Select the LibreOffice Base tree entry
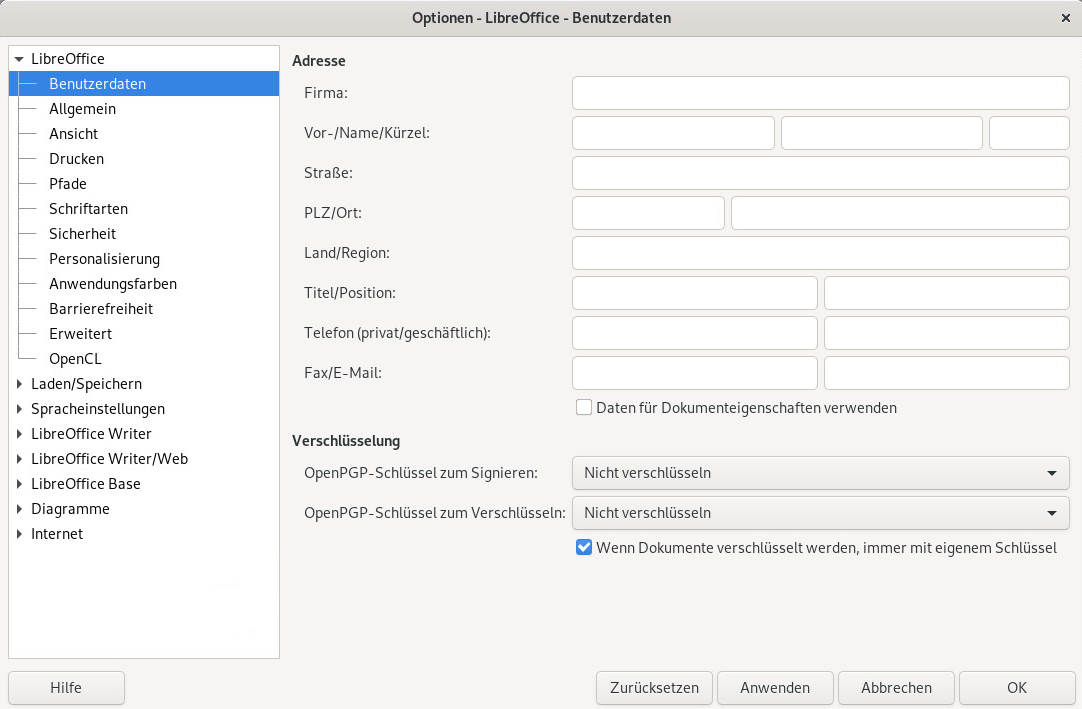 (86, 484)
